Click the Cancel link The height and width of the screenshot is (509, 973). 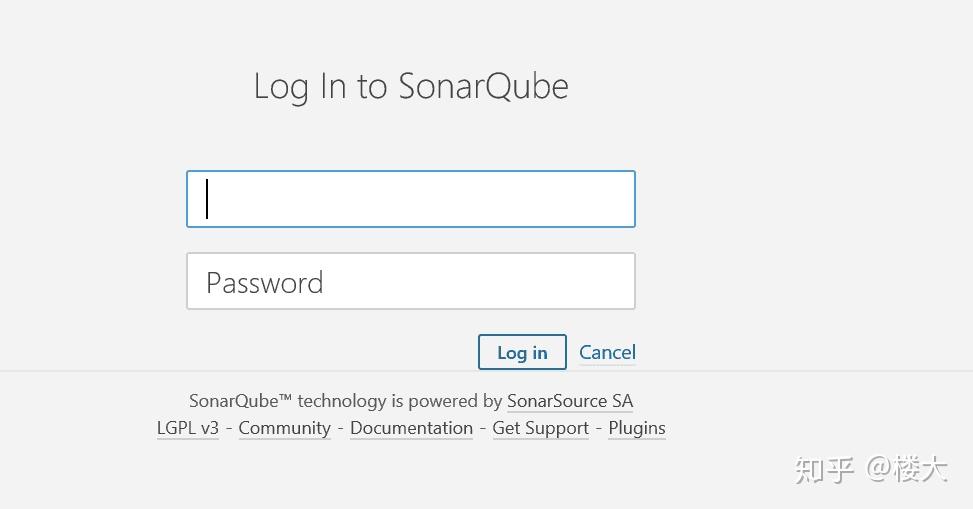coord(607,352)
